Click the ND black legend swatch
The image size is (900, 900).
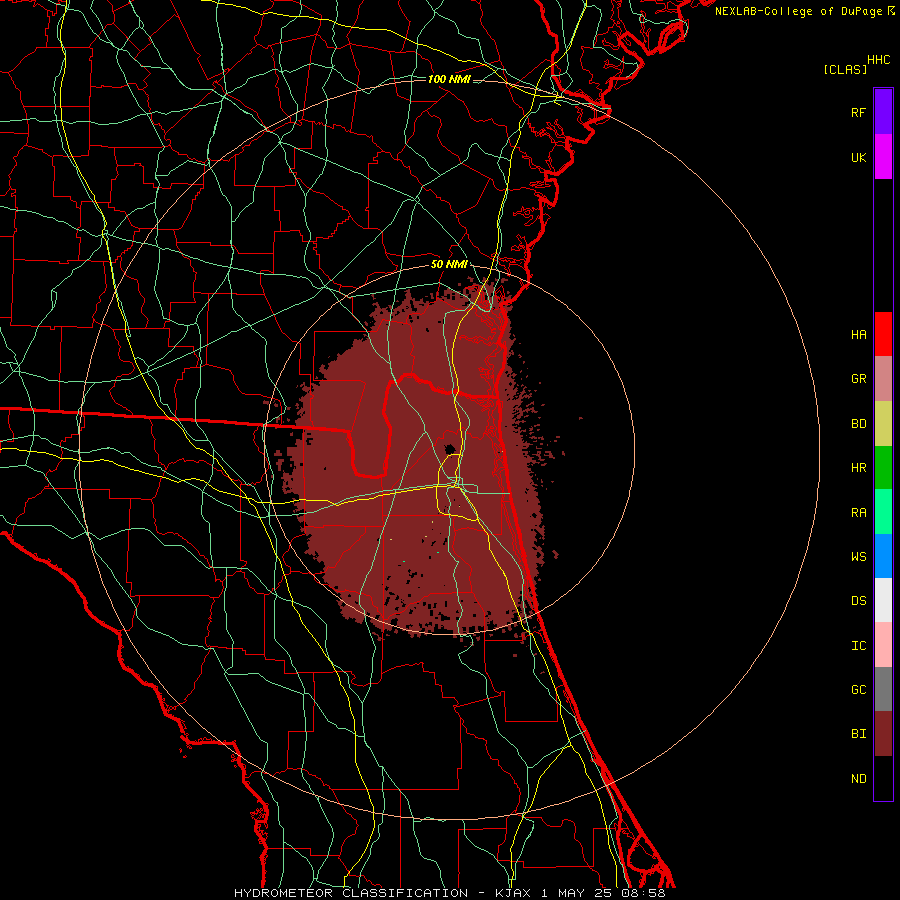(883, 778)
